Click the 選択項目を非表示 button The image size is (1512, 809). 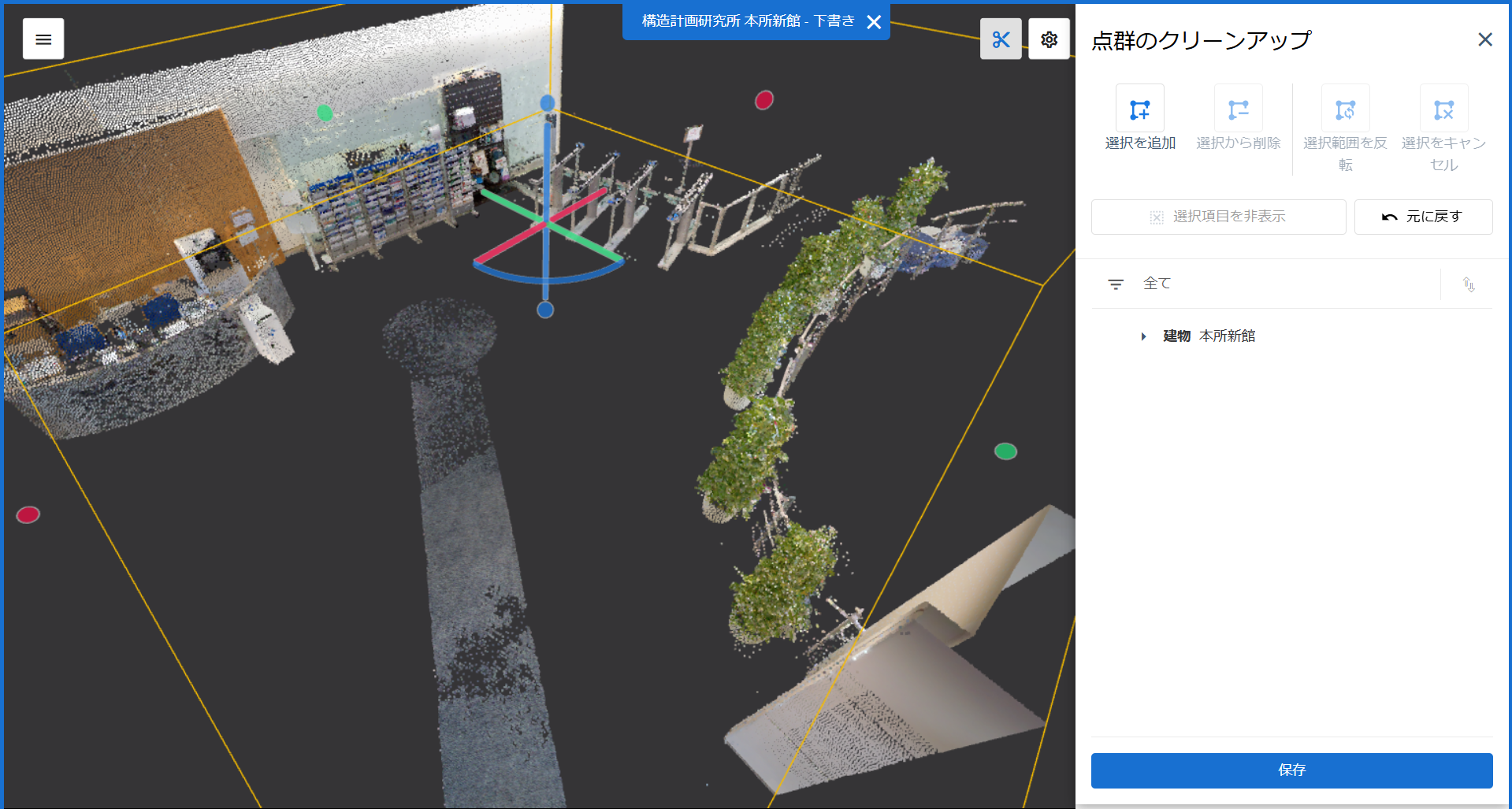tap(1218, 217)
